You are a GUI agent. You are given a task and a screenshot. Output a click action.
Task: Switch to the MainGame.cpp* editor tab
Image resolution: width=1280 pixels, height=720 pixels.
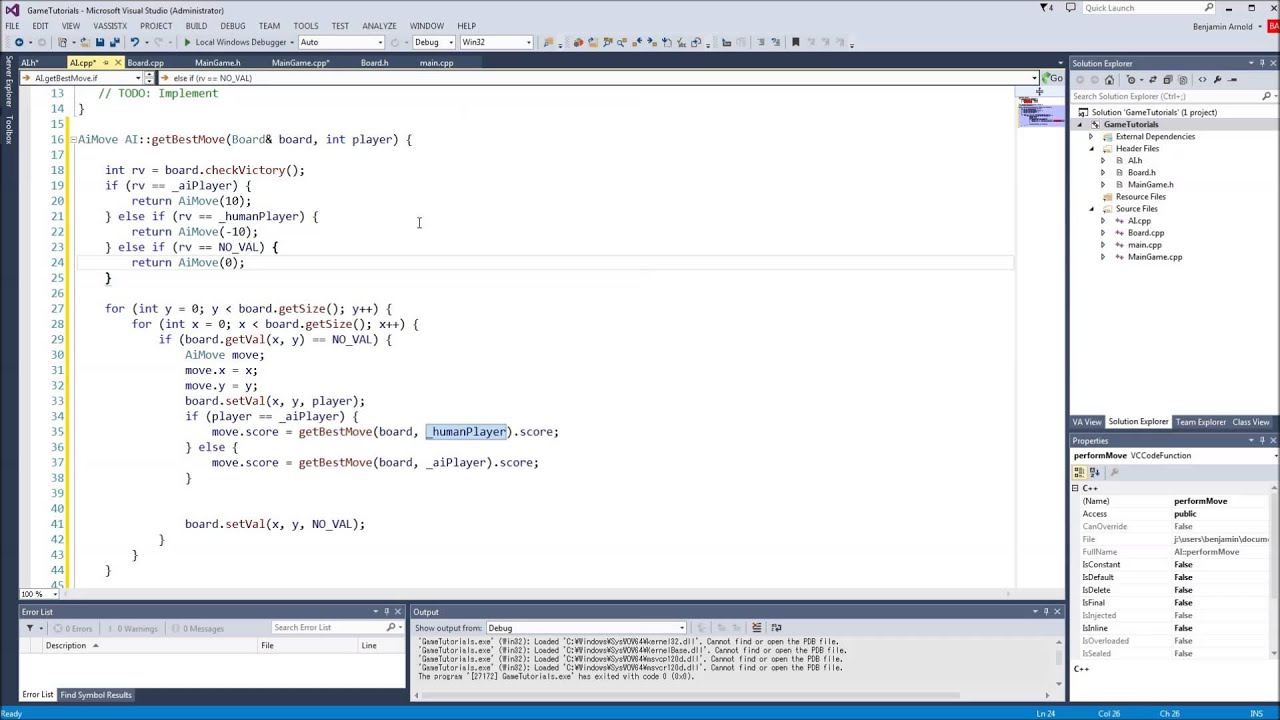point(300,63)
